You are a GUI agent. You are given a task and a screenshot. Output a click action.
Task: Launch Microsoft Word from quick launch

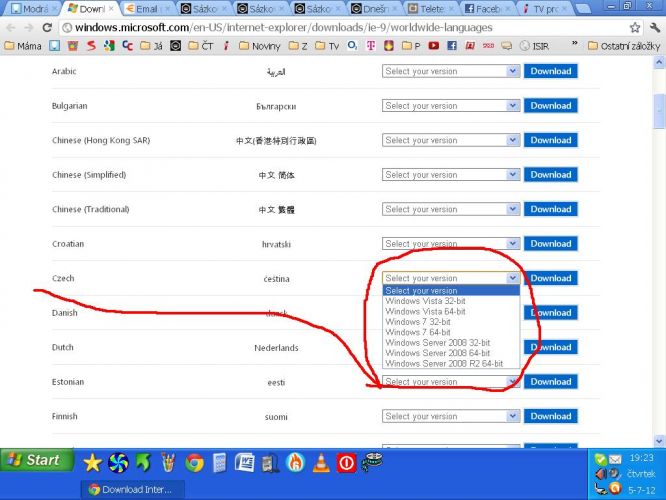(245, 462)
